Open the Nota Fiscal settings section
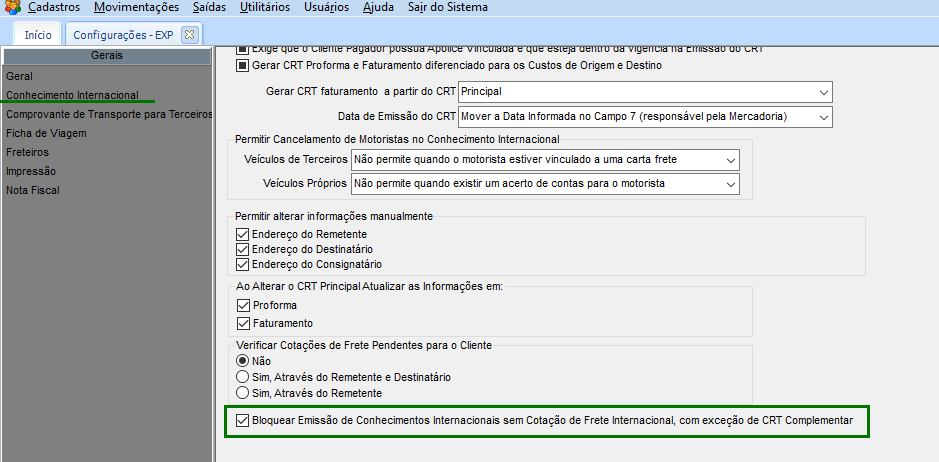The height and width of the screenshot is (462, 939). pyautogui.click(x=33, y=190)
